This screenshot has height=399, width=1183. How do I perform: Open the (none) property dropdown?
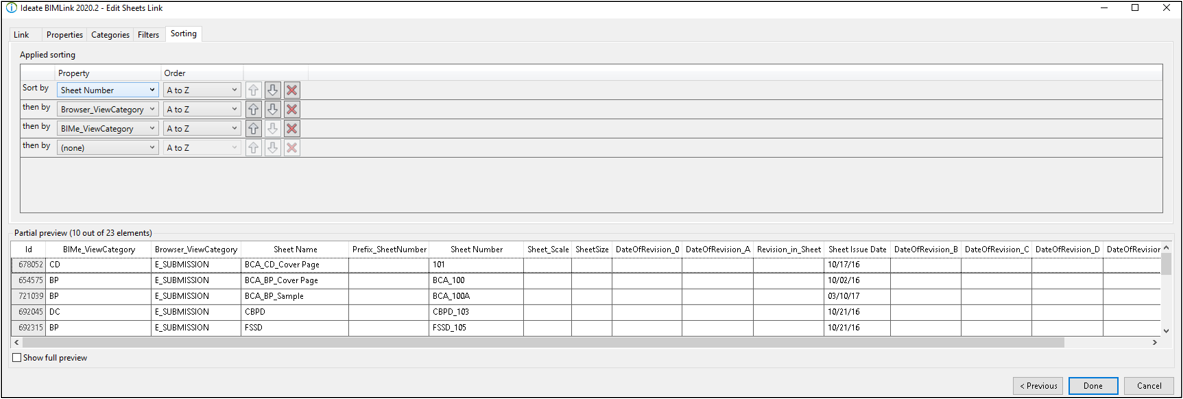[x=107, y=148]
